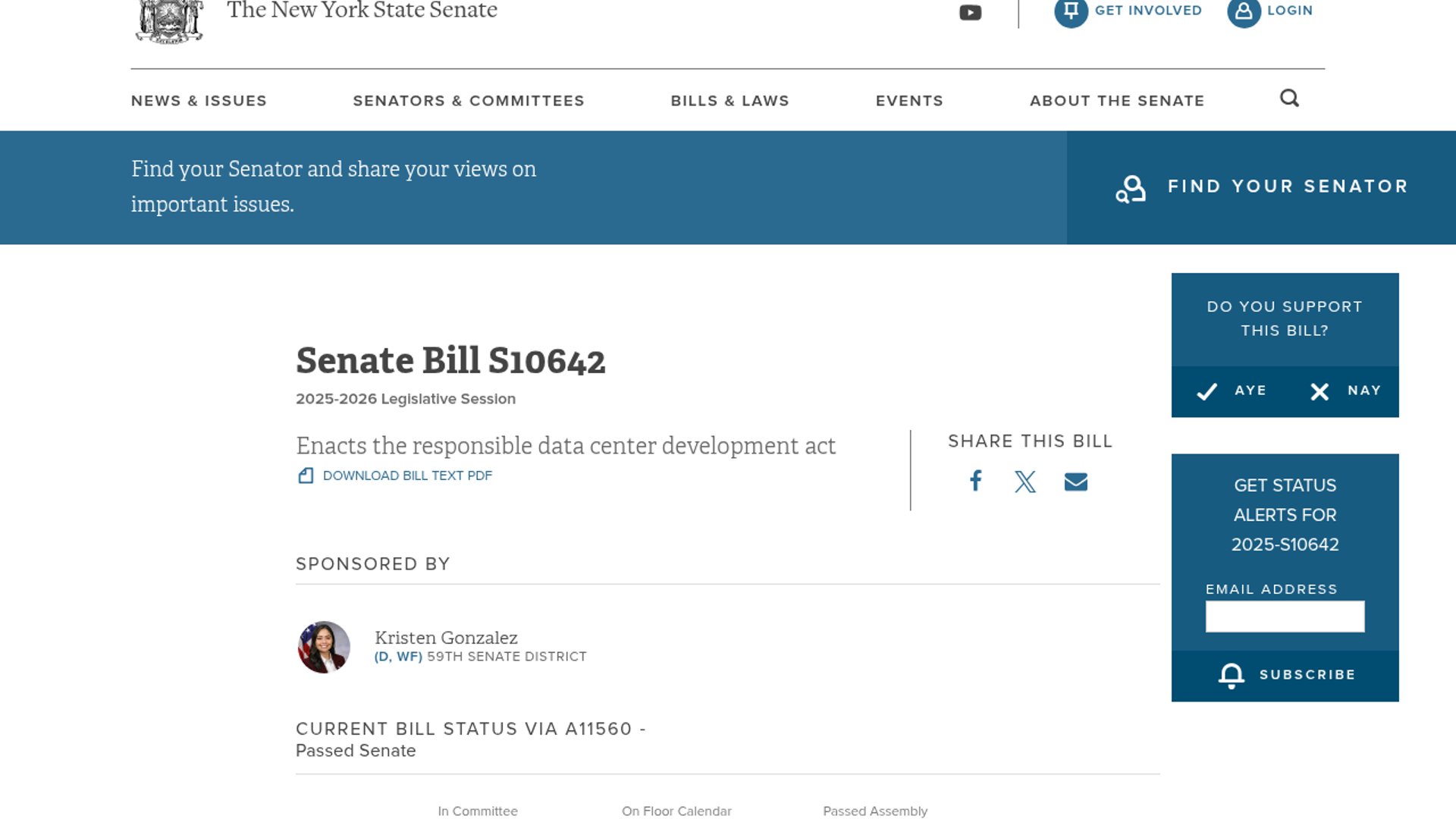The width and height of the screenshot is (1456, 819).
Task: Click the Get Involved link
Action: click(1148, 11)
